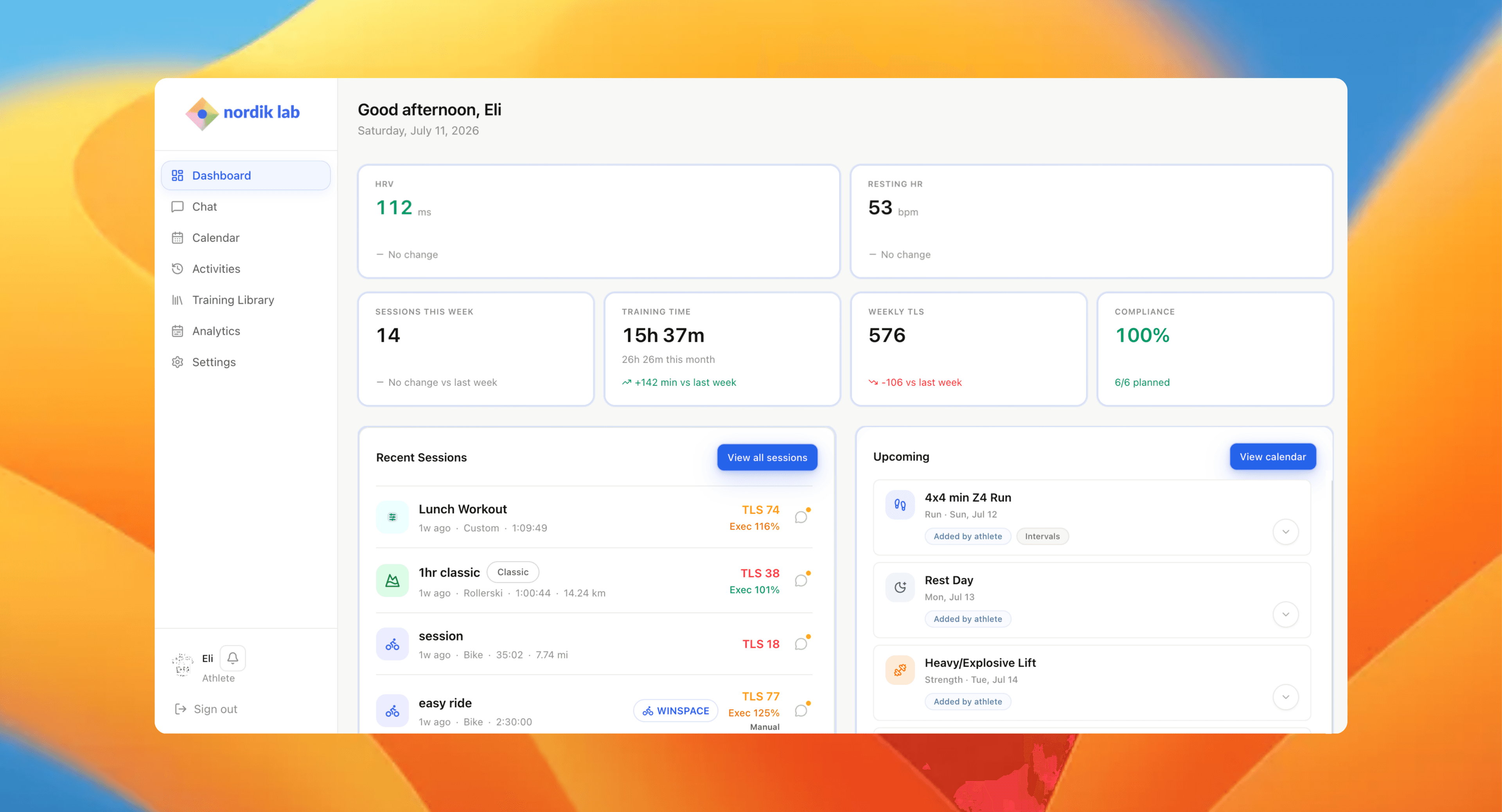The height and width of the screenshot is (812, 1502).
Task: Click the 6/6 planned text
Action: click(1142, 383)
